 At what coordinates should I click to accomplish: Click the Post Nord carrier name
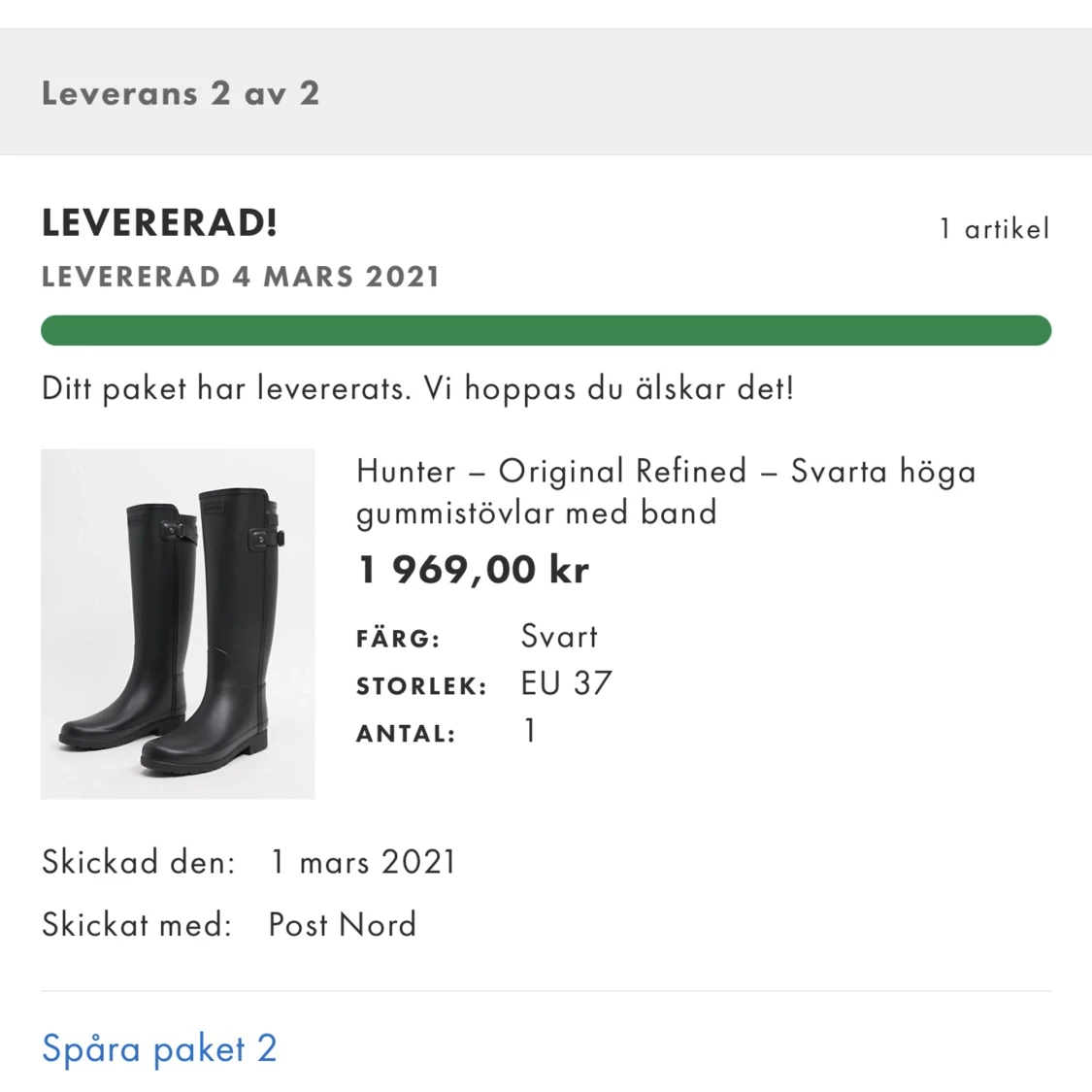pyautogui.click(x=342, y=924)
